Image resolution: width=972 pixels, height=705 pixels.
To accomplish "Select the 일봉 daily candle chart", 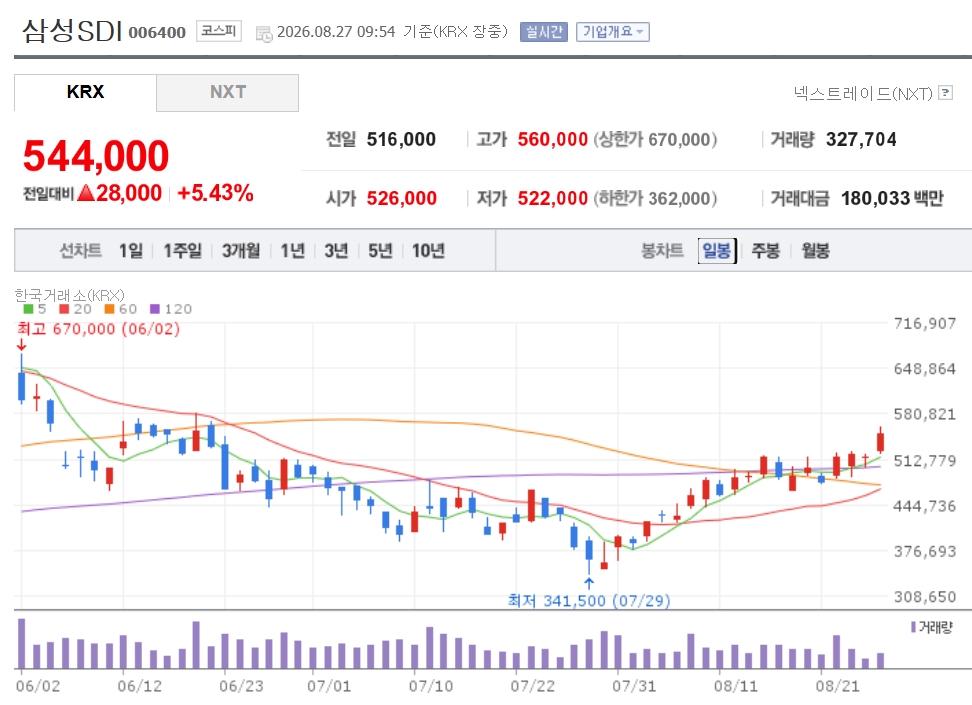I will pos(717,251).
